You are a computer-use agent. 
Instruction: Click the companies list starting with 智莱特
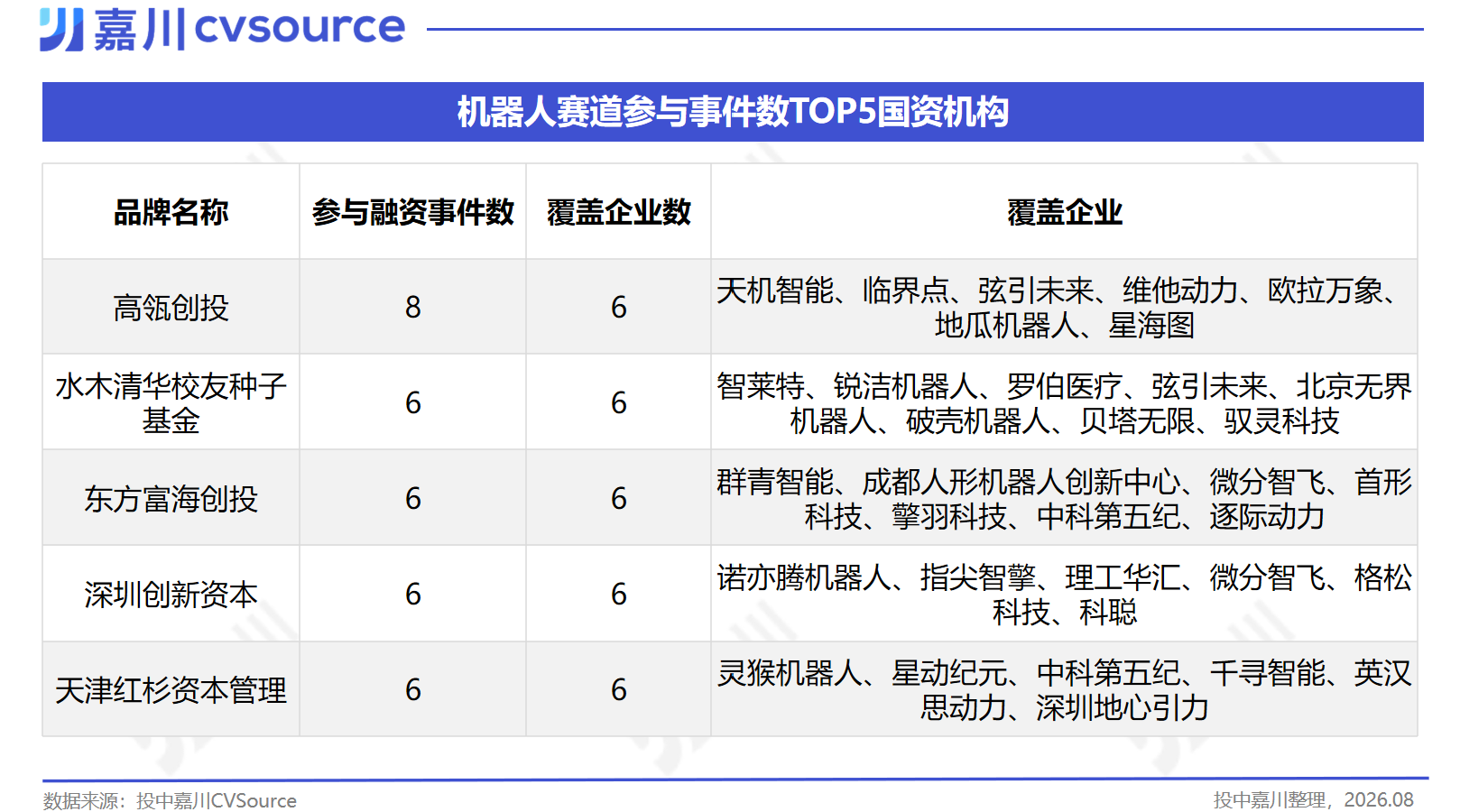(x=1064, y=403)
